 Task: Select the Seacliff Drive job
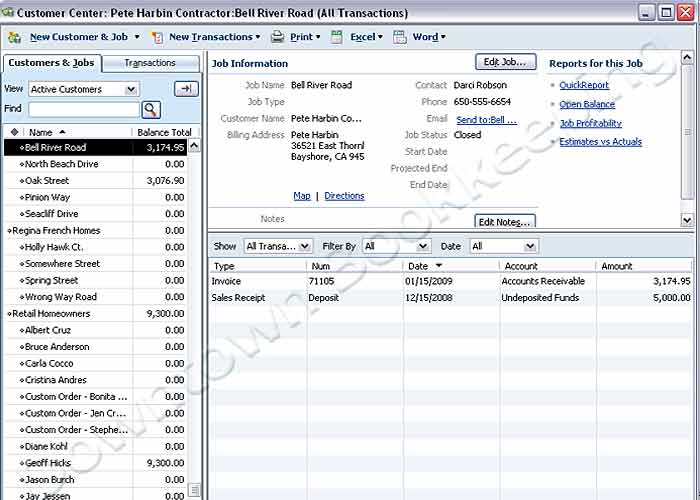tap(96, 213)
